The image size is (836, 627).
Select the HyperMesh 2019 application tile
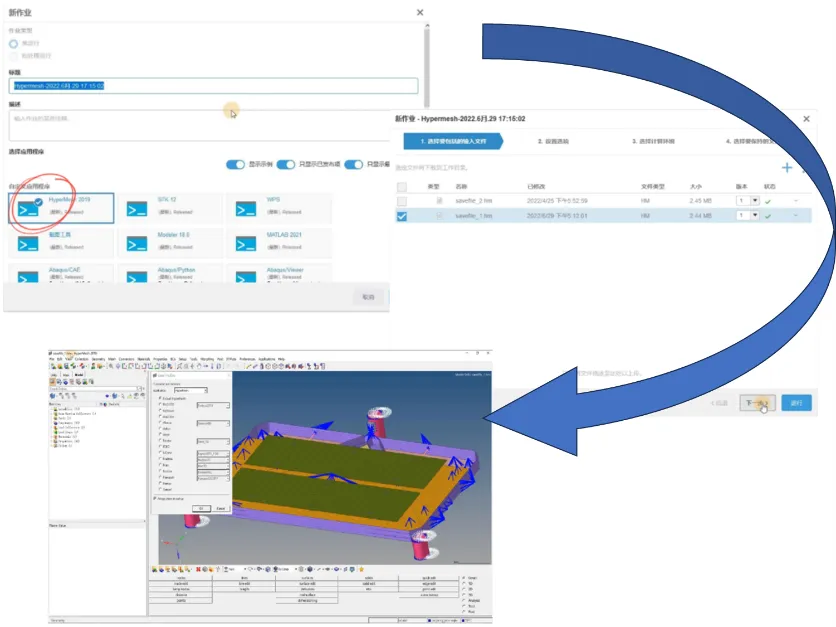click(62, 208)
